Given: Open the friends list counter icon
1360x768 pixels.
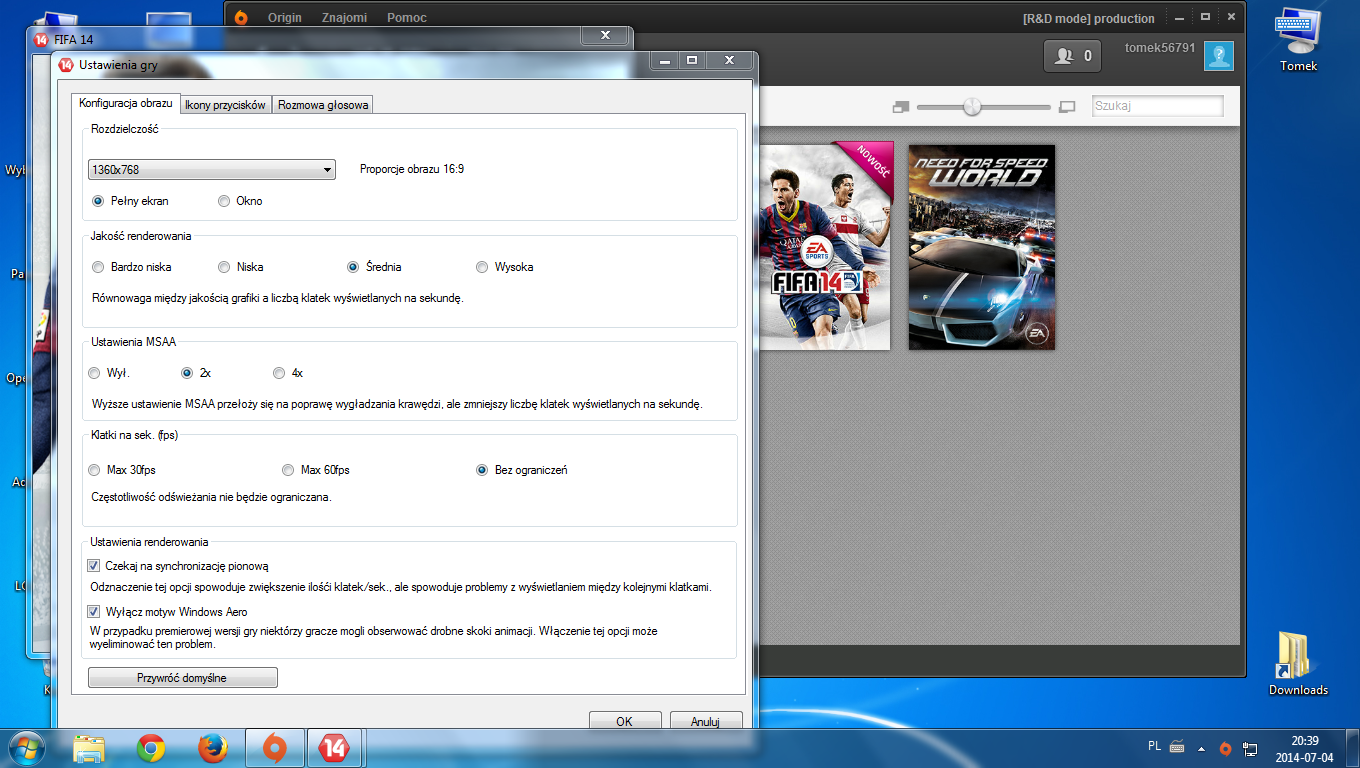Looking at the screenshot, I should (1073, 56).
